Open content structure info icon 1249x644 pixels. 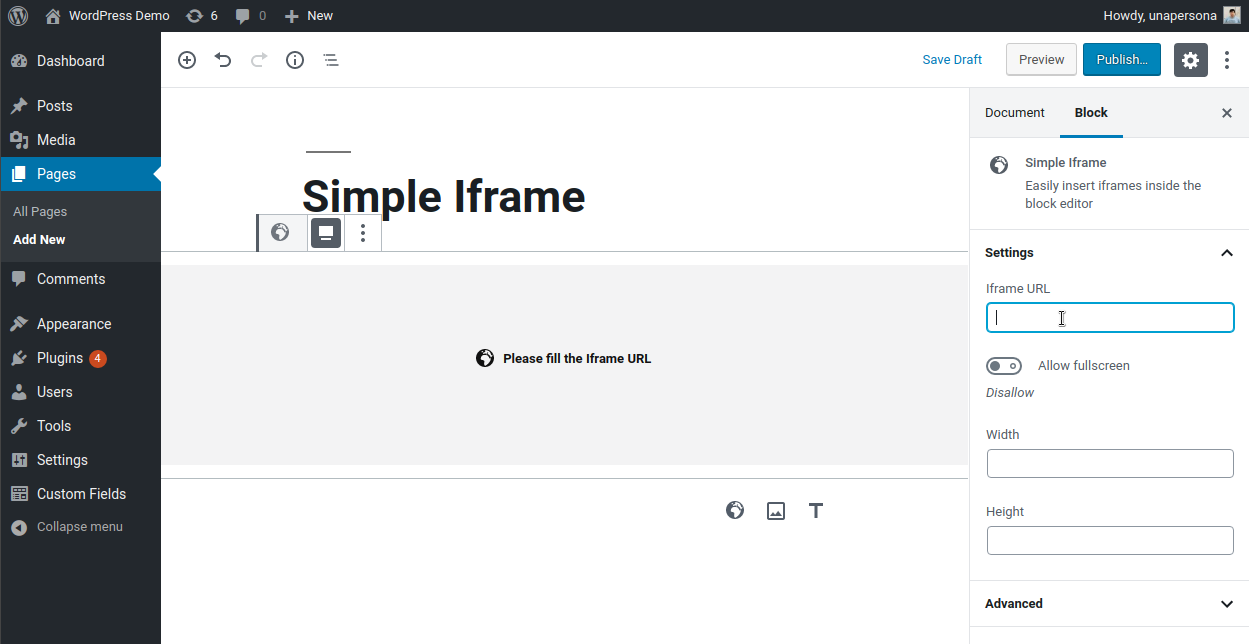coord(295,60)
